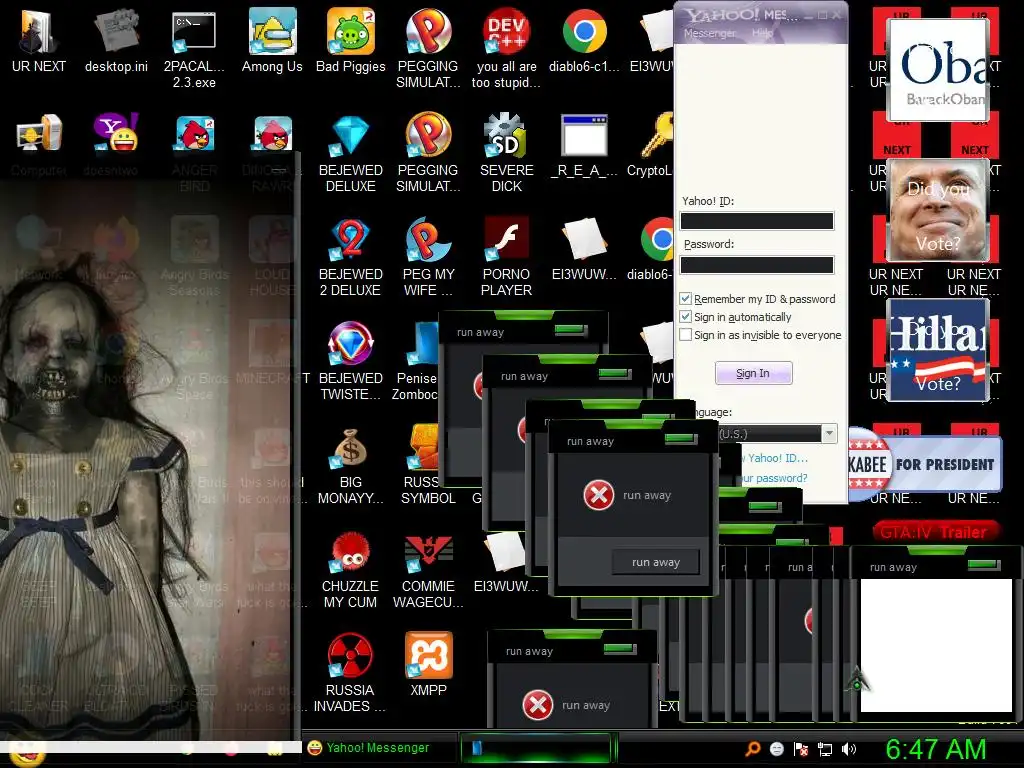Uncheck Sign in automatically
This screenshot has width=1024, height=768.
(x=686, y=317)
